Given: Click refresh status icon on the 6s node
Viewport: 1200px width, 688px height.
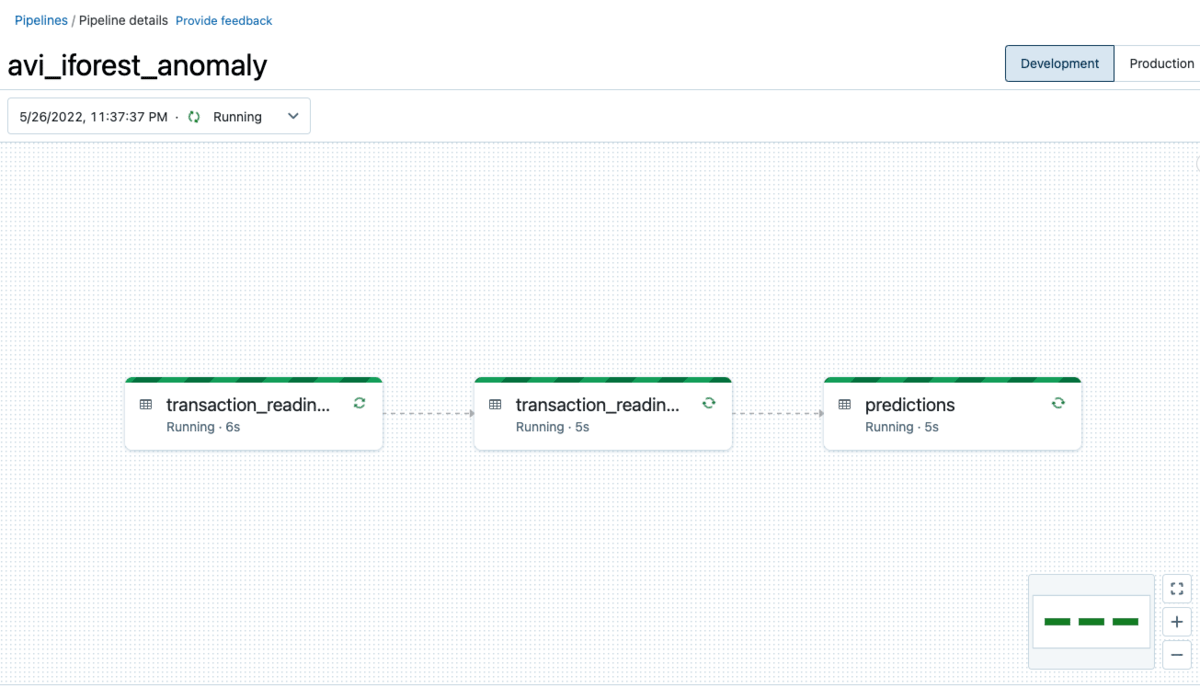Looking at the screenshot, I should point(359,403).
